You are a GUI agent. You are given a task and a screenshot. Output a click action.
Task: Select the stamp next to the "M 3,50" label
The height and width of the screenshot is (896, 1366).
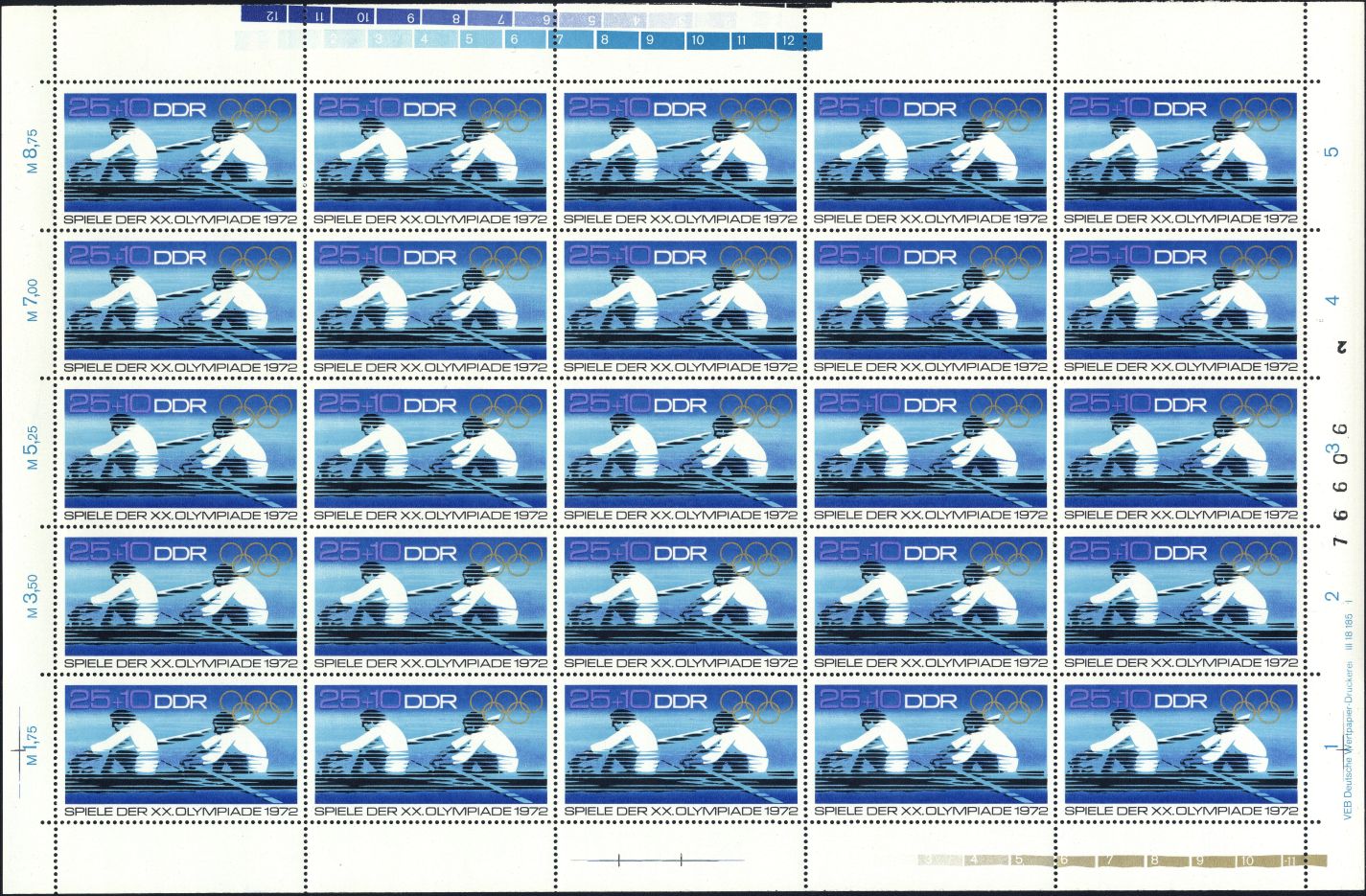tap(180, 602)
